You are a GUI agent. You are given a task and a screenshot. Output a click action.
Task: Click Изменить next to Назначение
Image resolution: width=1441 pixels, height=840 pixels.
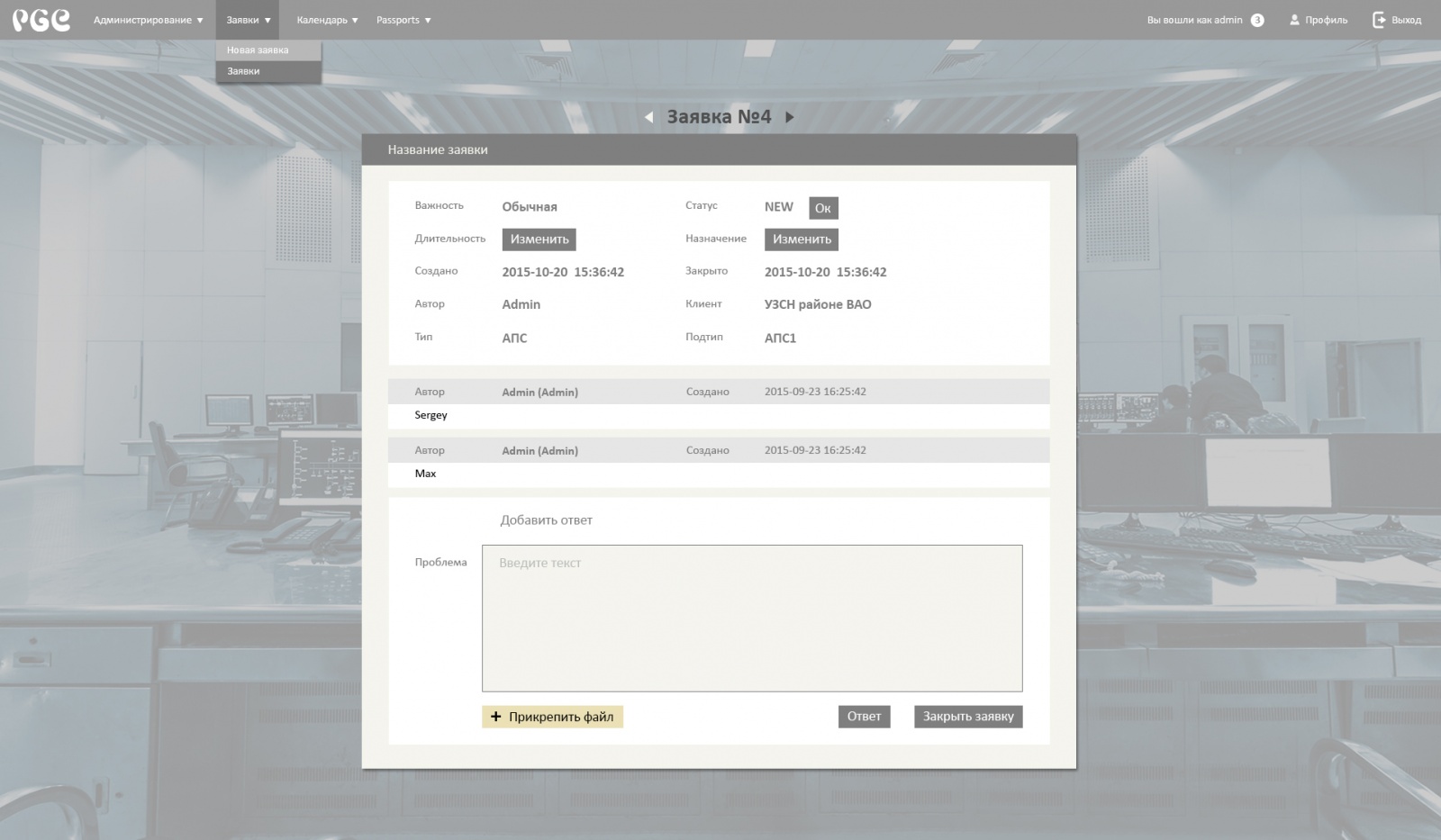click(802, 239)
